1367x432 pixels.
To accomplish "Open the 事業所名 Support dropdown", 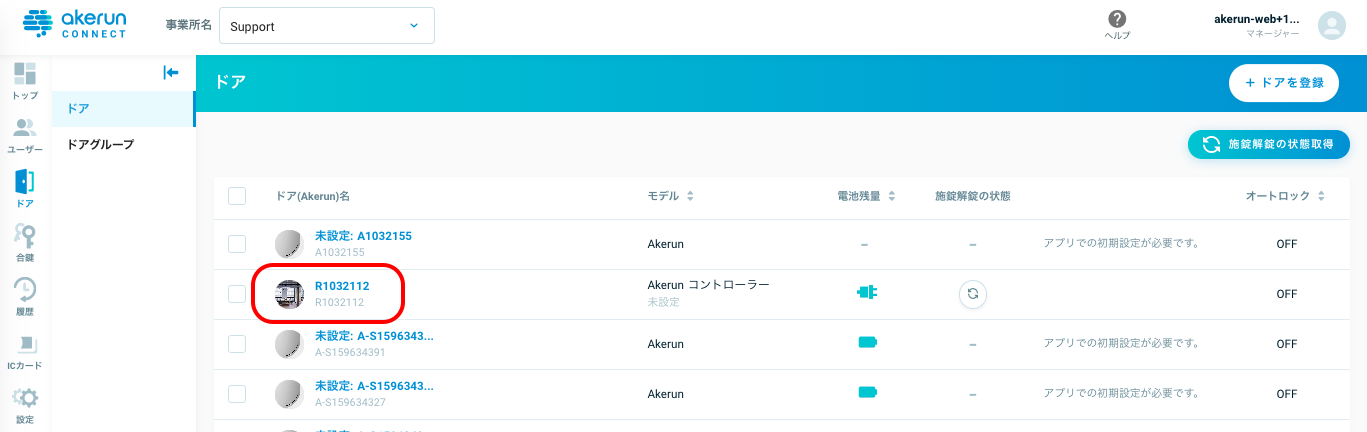I will (326, 26).
